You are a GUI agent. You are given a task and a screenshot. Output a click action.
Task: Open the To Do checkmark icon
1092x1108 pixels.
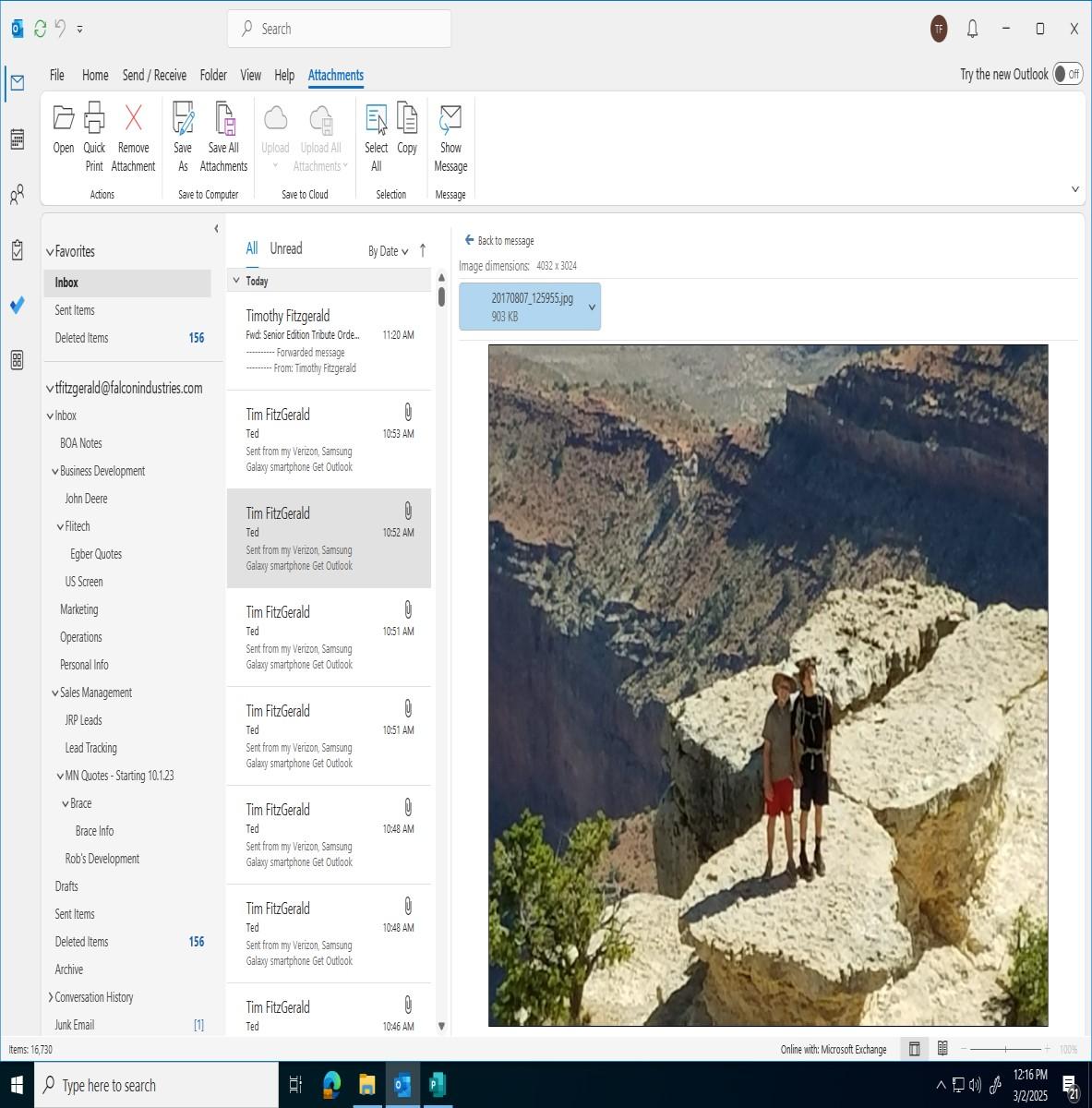[x=17, y=305]
